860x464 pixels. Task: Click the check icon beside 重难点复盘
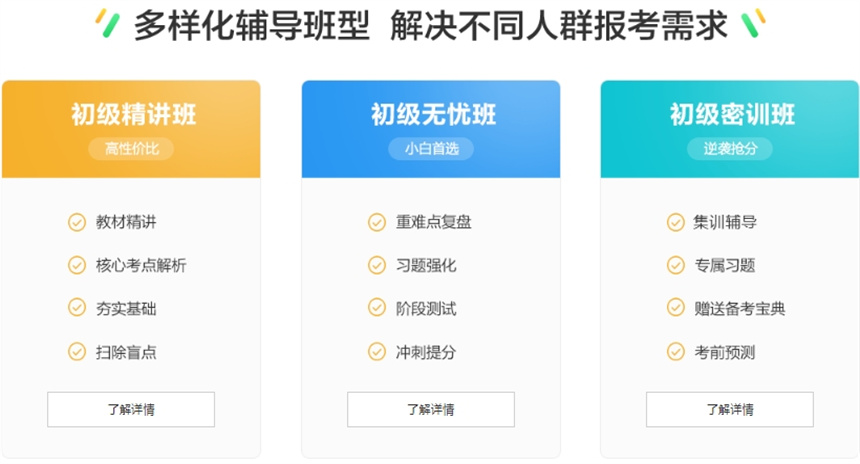377,222
